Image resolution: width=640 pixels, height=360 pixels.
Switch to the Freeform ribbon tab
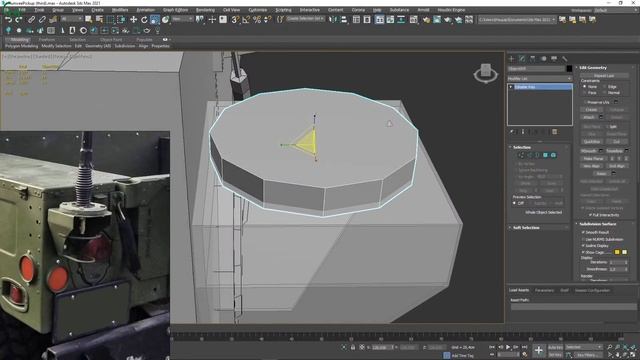tap(47, 40)
